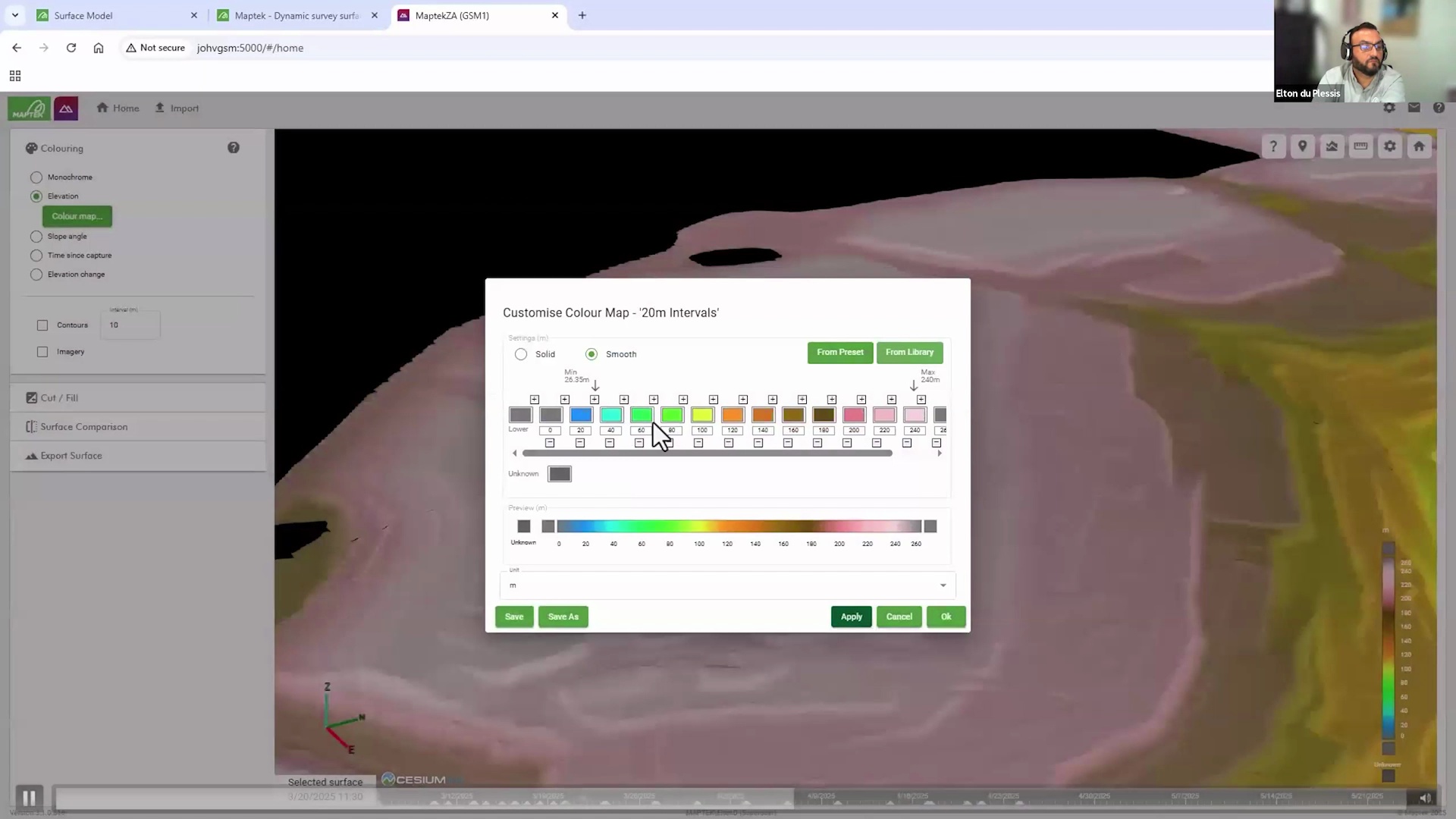This screenshot has height=819, width=1456.
Task: Click the contour interval field showing 10
Action: (130, 325)
